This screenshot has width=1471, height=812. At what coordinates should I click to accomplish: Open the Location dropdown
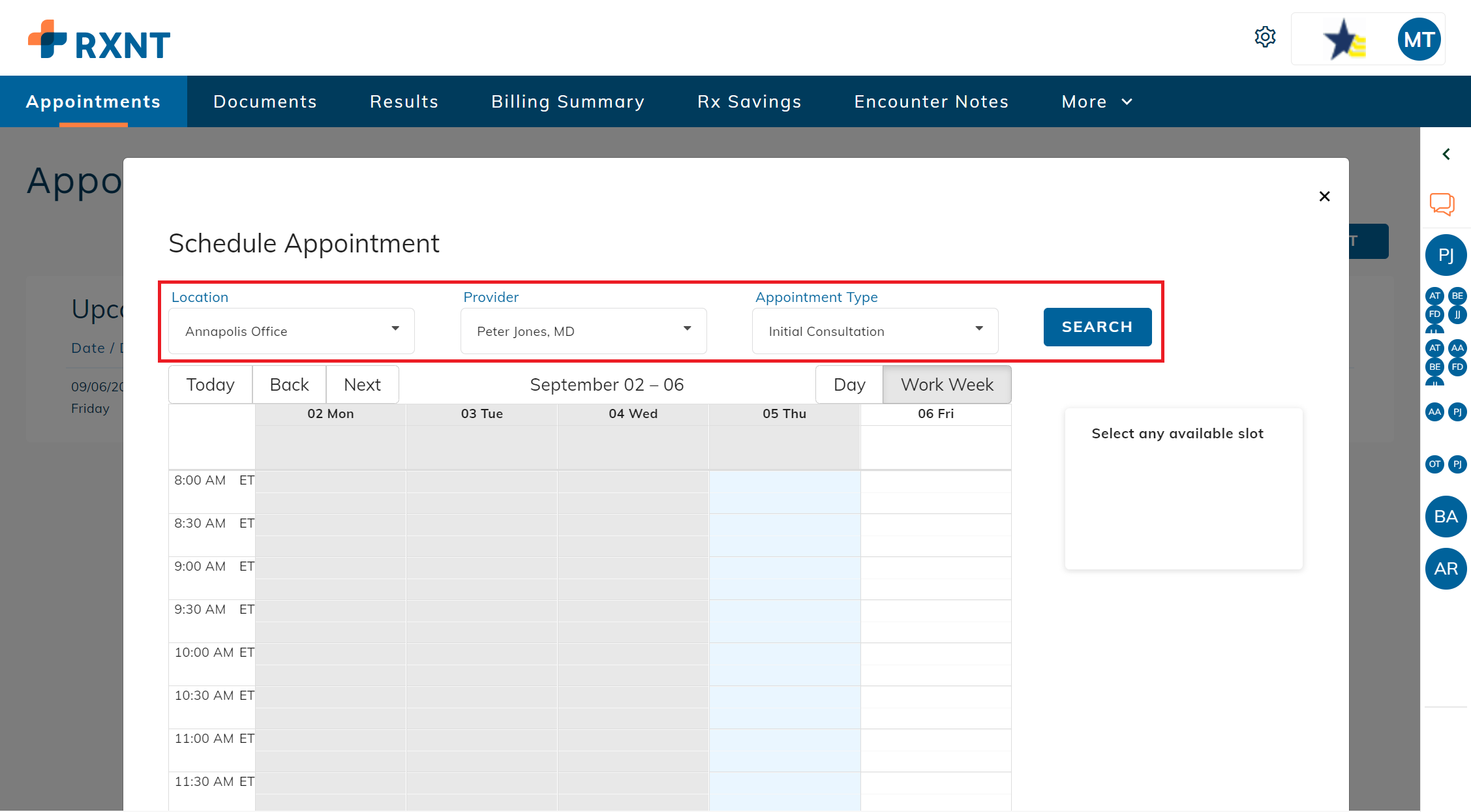[x=292, y=331]
